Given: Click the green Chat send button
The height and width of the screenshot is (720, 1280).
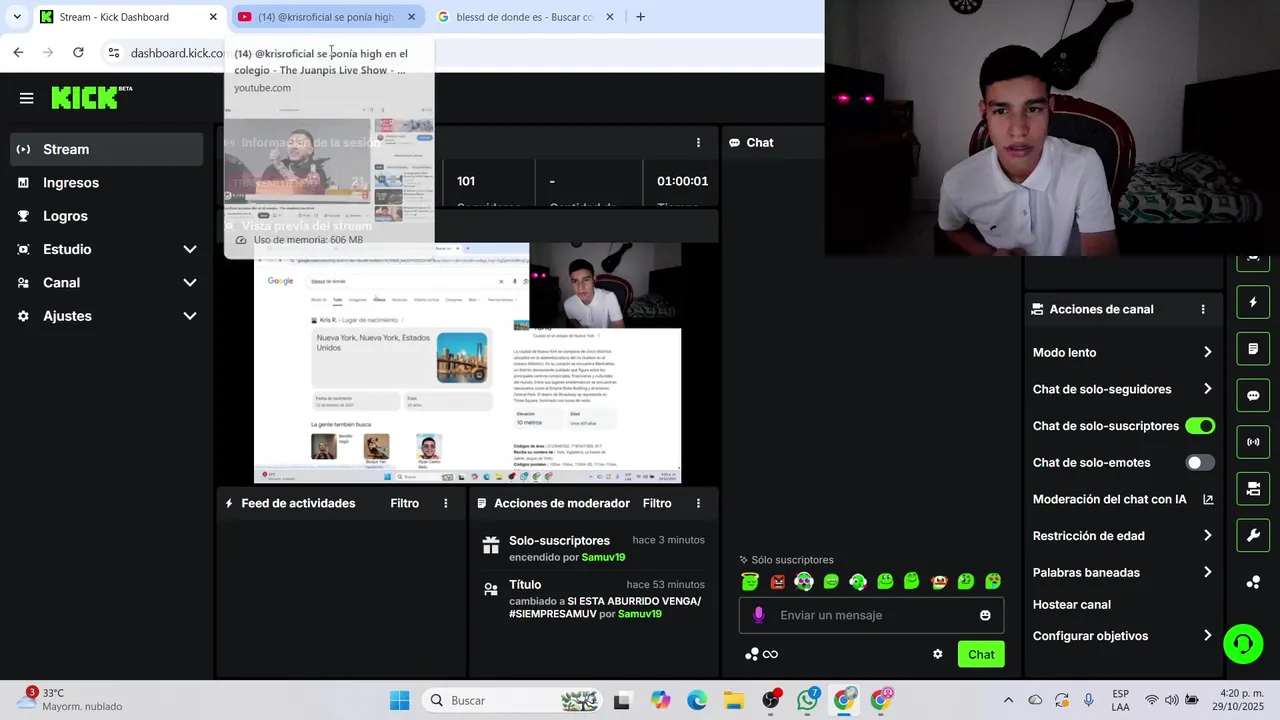Looking at the screenshot, I should click(981, 654).
